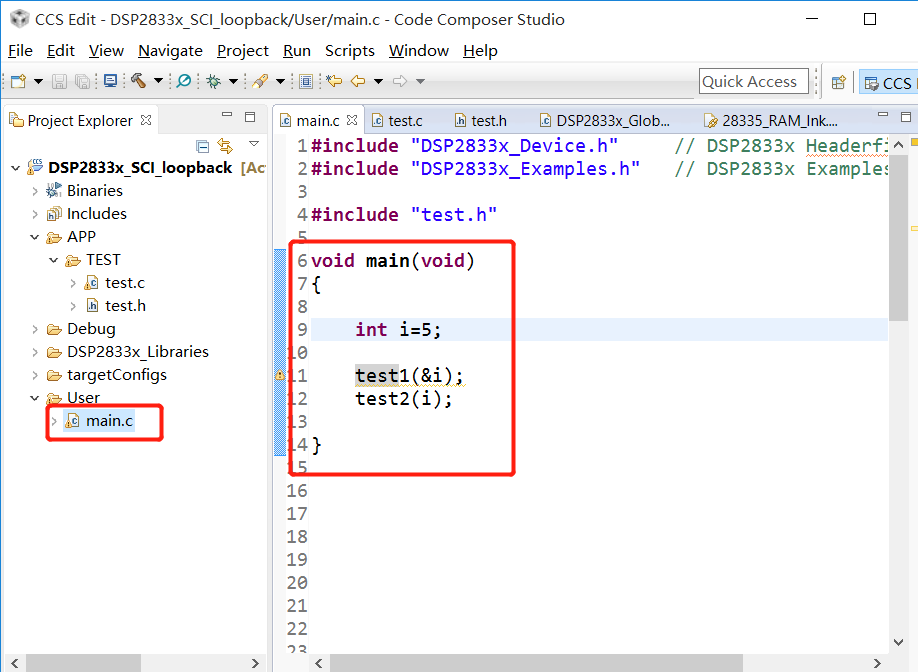Open the Run menu
Screen dimensions: 918x672
point(297,51)
